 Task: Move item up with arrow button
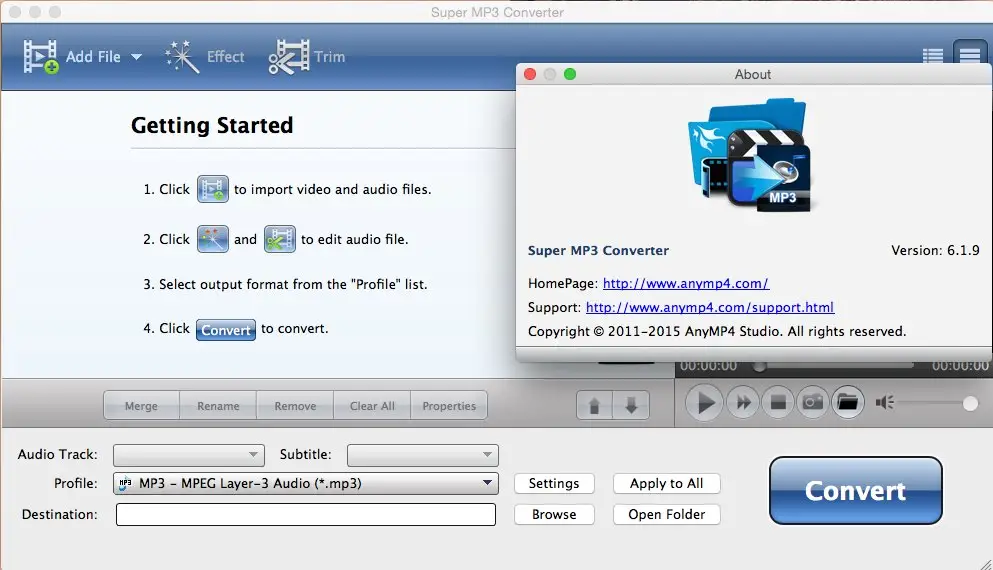[x=594, y=405]
